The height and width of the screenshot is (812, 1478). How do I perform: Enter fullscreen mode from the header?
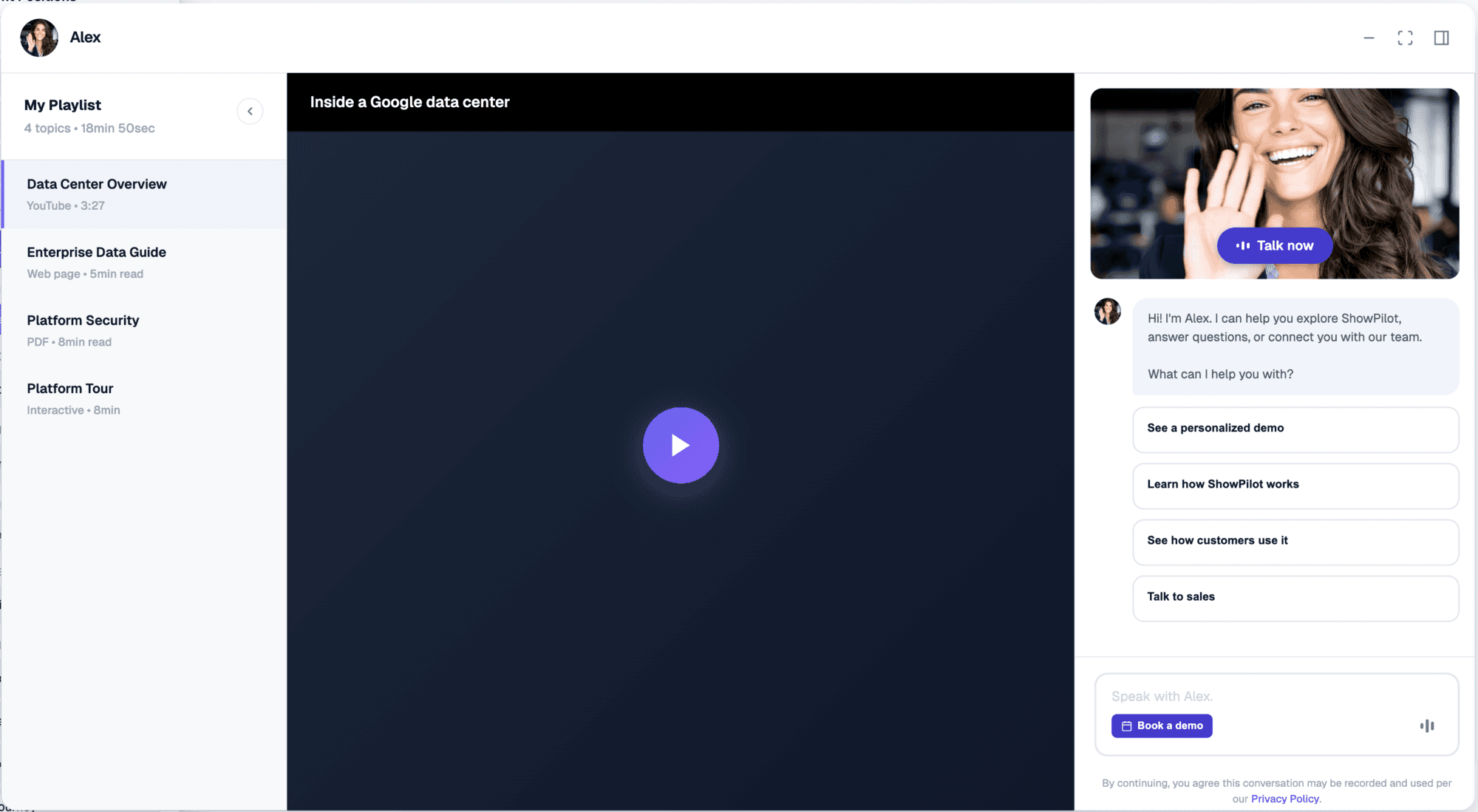pyautogui.click(x=1406, y=37)
